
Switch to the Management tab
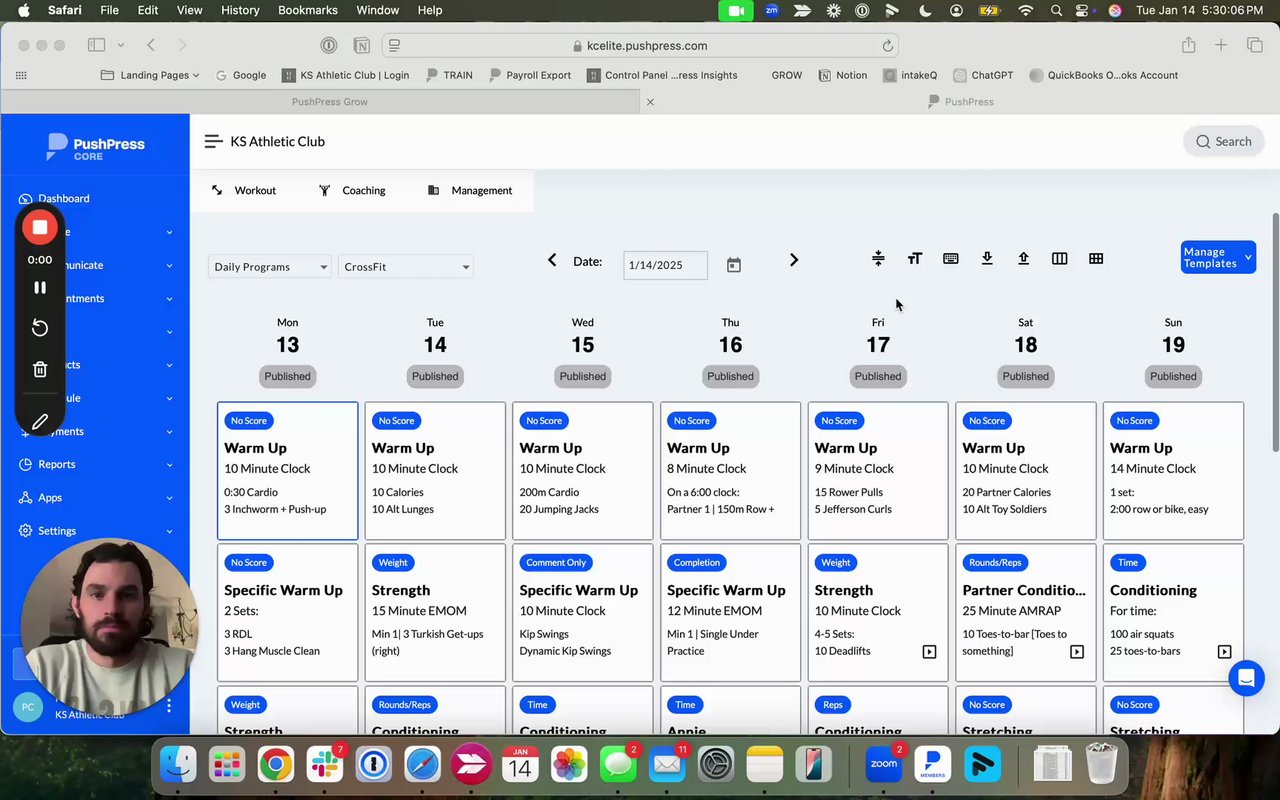(x=470, y=190)
